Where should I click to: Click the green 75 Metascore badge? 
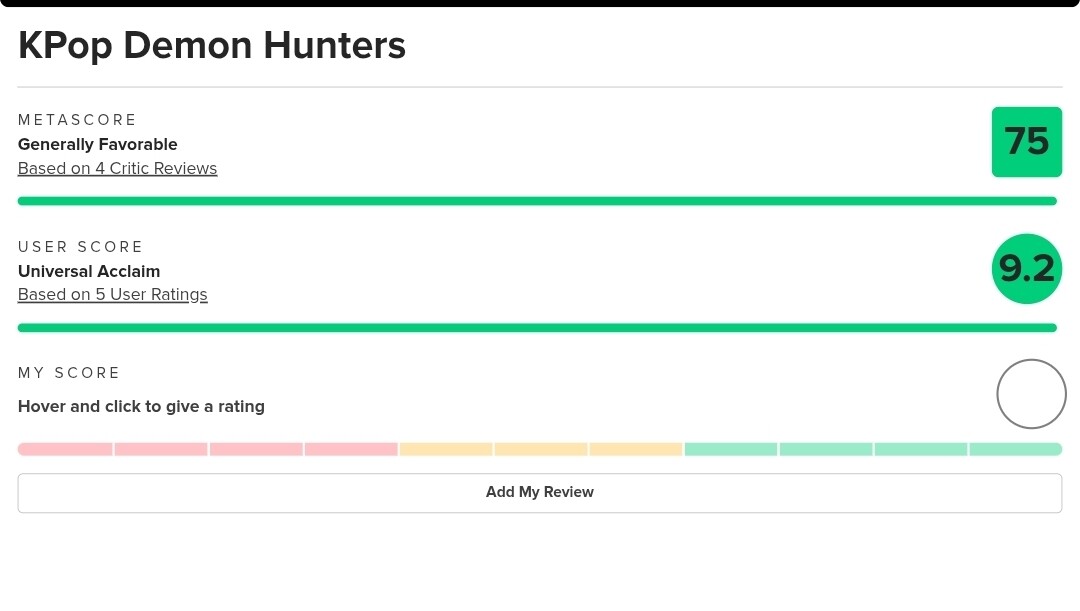1026,142
